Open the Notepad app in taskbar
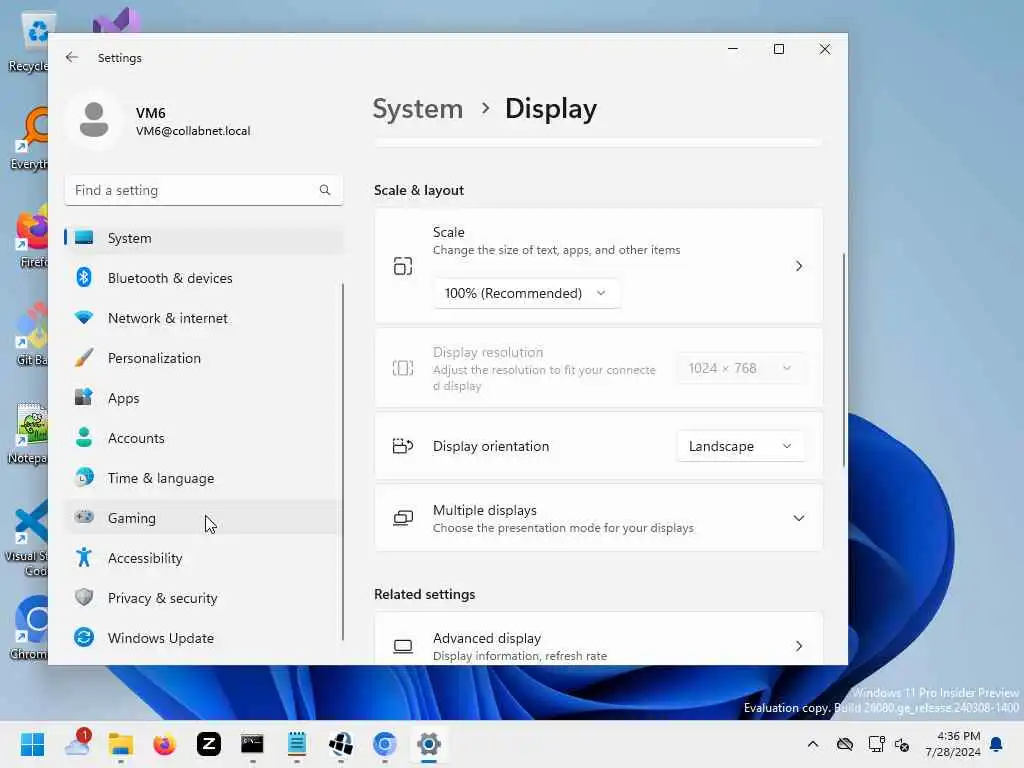The width and height of the screenshot is (1024, 768). [296, 744]
